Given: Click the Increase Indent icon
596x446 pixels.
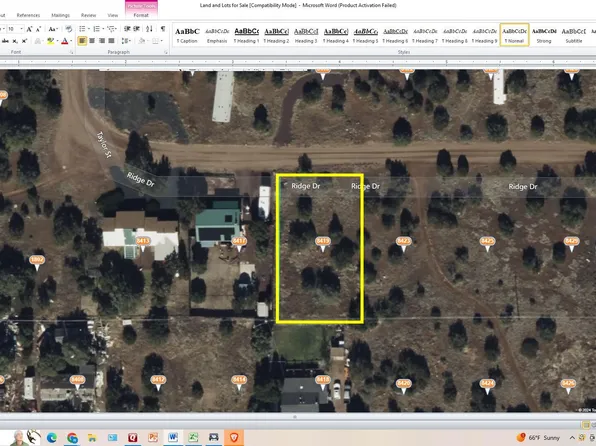Looking at the screenshot, I should (x=137, y=29).
